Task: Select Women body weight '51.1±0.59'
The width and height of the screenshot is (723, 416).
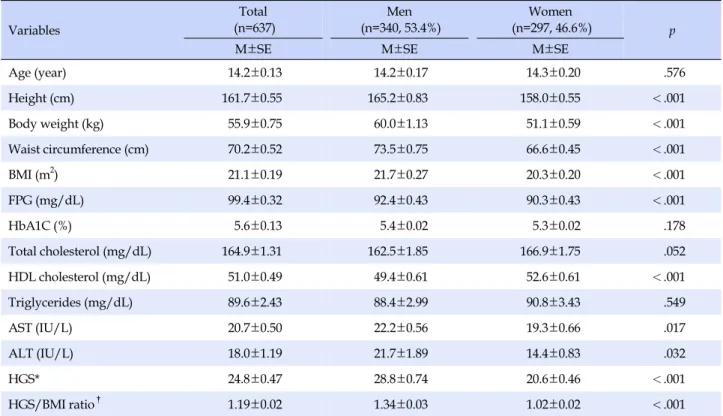Action: [x=553, y=124]
